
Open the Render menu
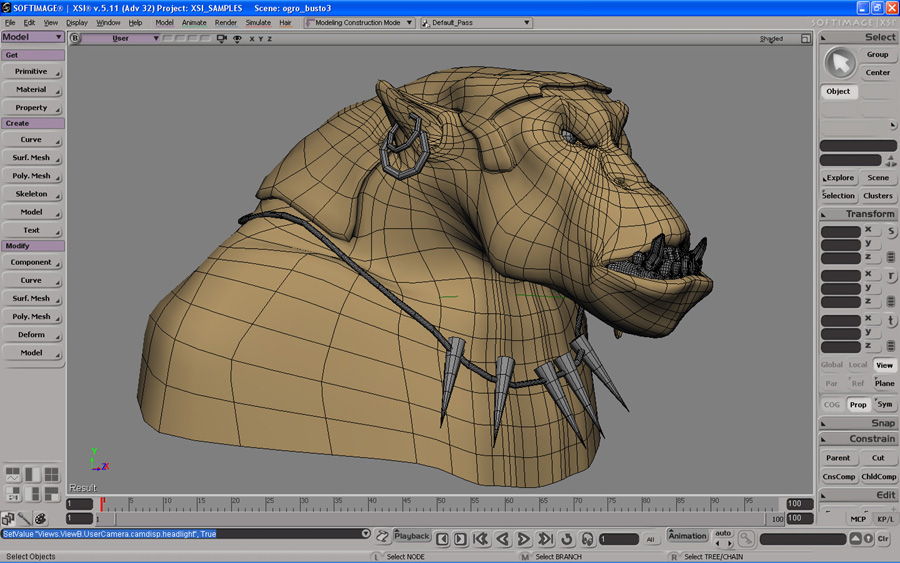226,22
